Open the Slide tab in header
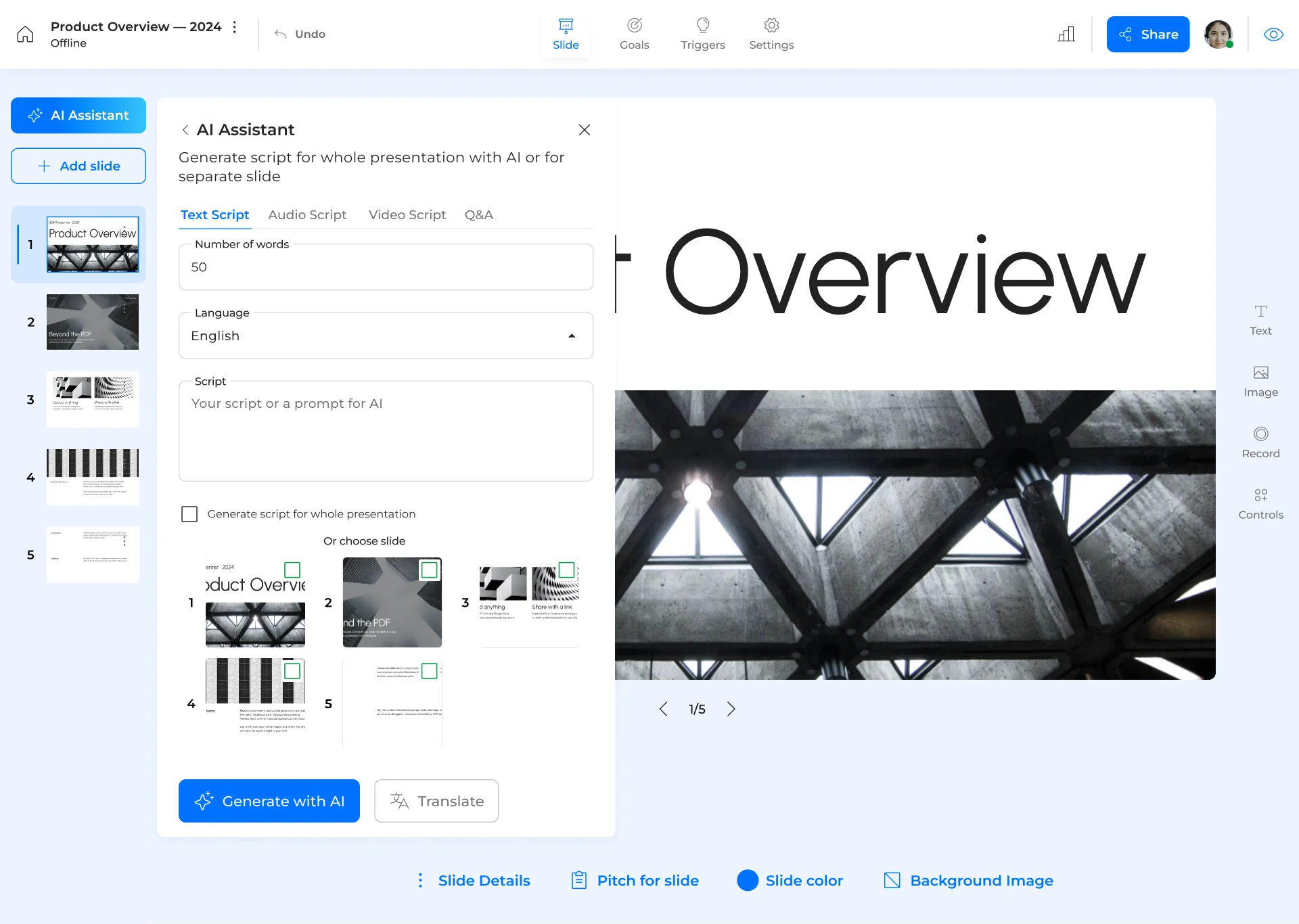This screenshot has width=1299, height=924. click(566, 34)
